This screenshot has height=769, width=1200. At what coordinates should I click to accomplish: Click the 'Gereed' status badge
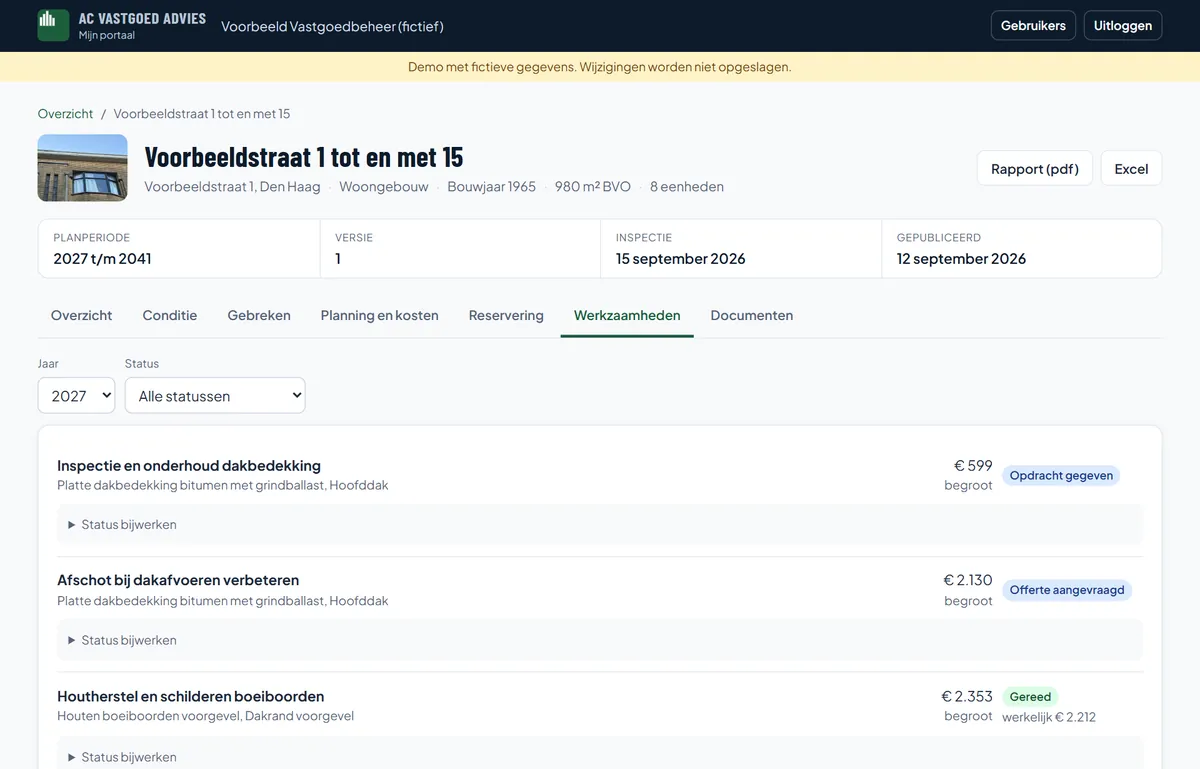tap(1030, 696)
